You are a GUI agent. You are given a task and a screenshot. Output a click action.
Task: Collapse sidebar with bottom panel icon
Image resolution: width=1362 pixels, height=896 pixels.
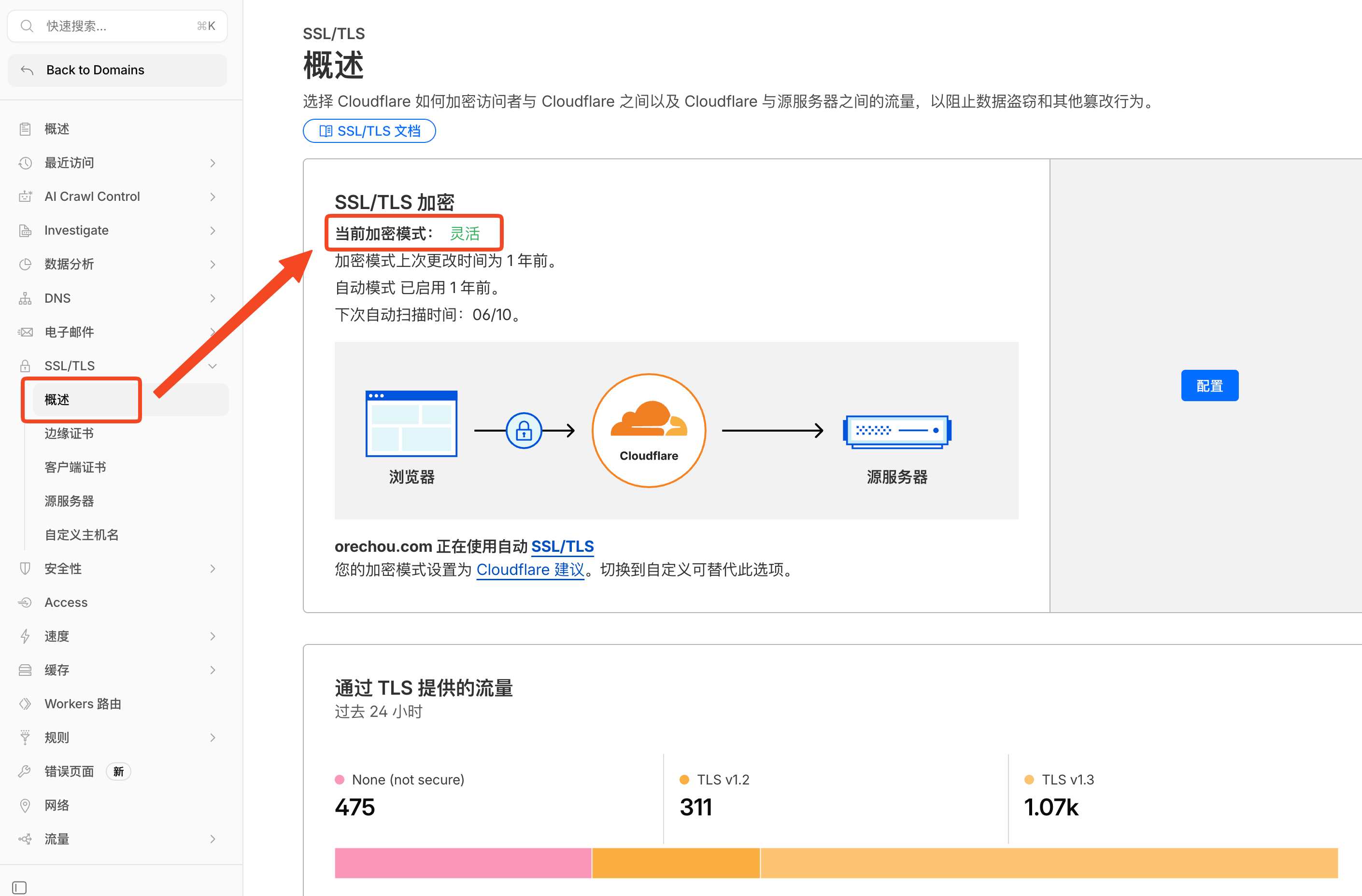click(x=19, y=887)
